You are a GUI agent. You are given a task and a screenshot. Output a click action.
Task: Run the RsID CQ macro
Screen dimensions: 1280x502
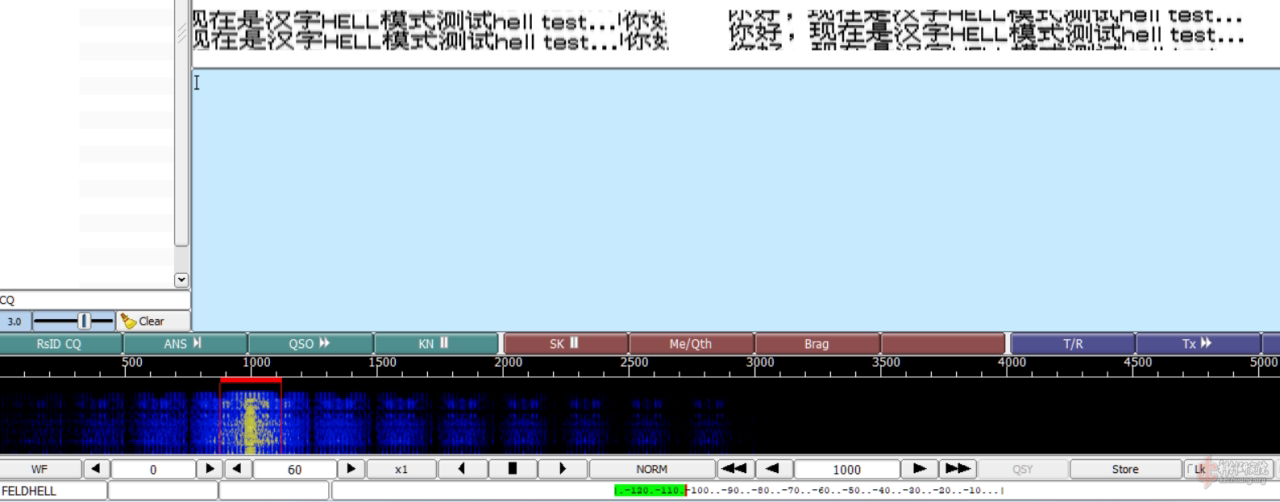[59, 344]
